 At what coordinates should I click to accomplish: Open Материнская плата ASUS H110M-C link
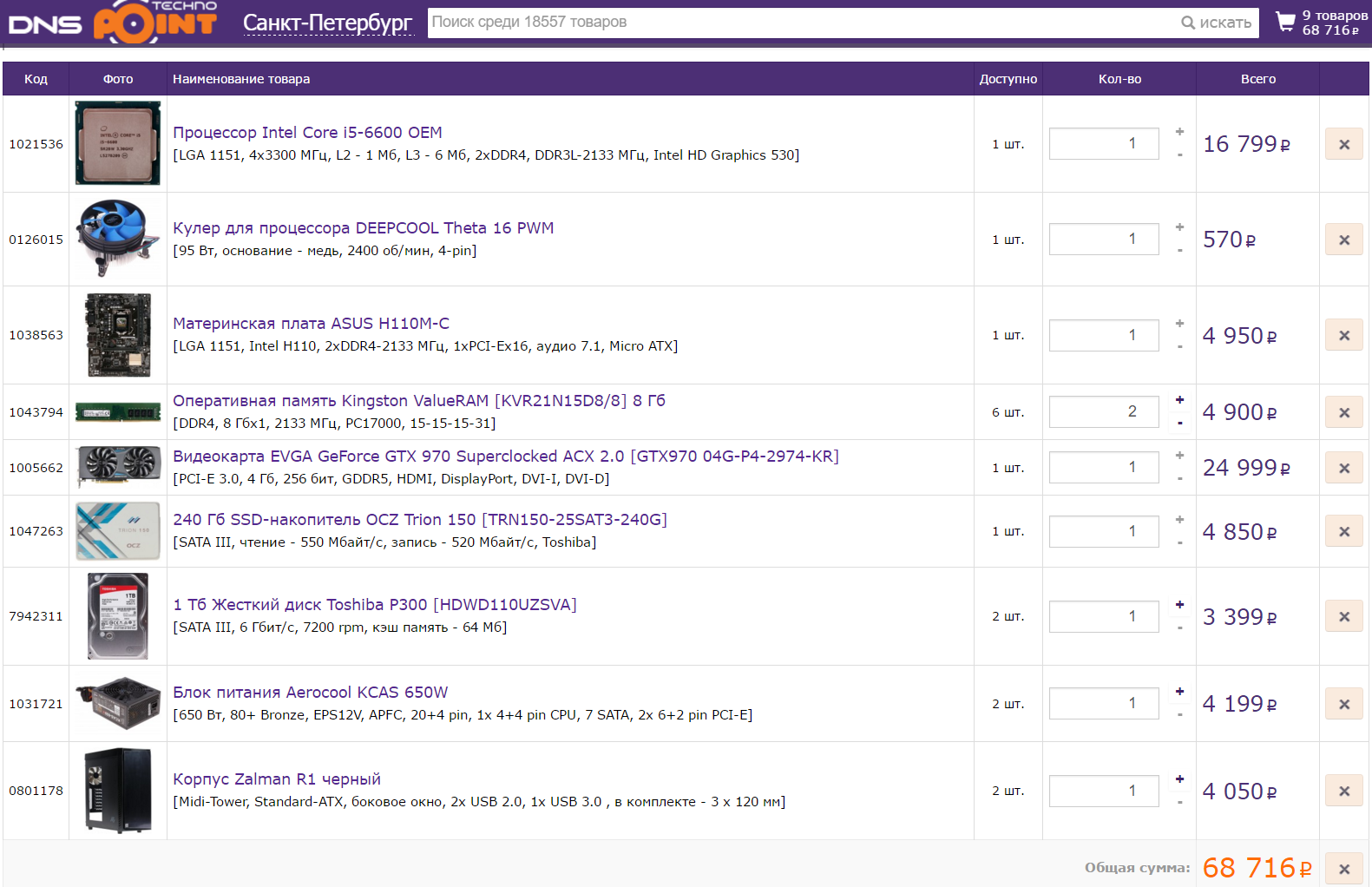[x=311, y=324]
